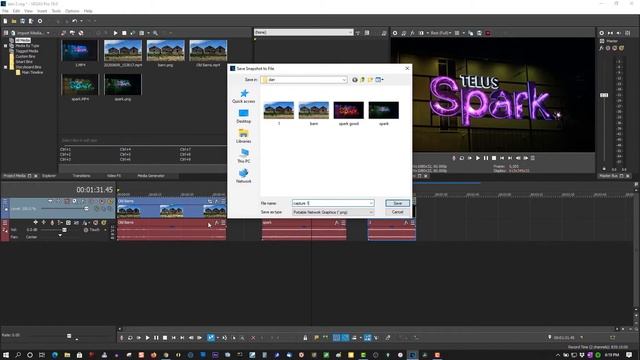Click Play in the timeline transport bar
Image resolution: width=640 pixels, height=360 pixels.
point(147,338)
